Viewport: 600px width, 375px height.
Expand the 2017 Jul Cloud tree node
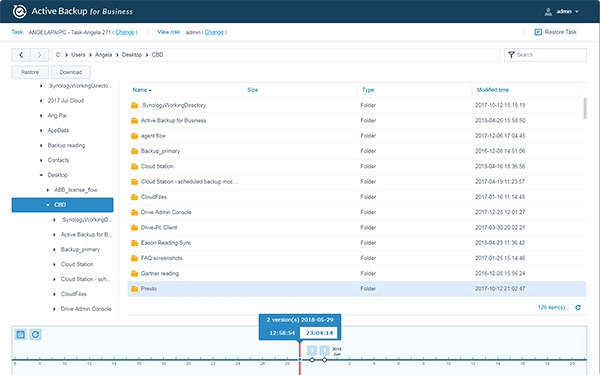(x=41, y=101)
